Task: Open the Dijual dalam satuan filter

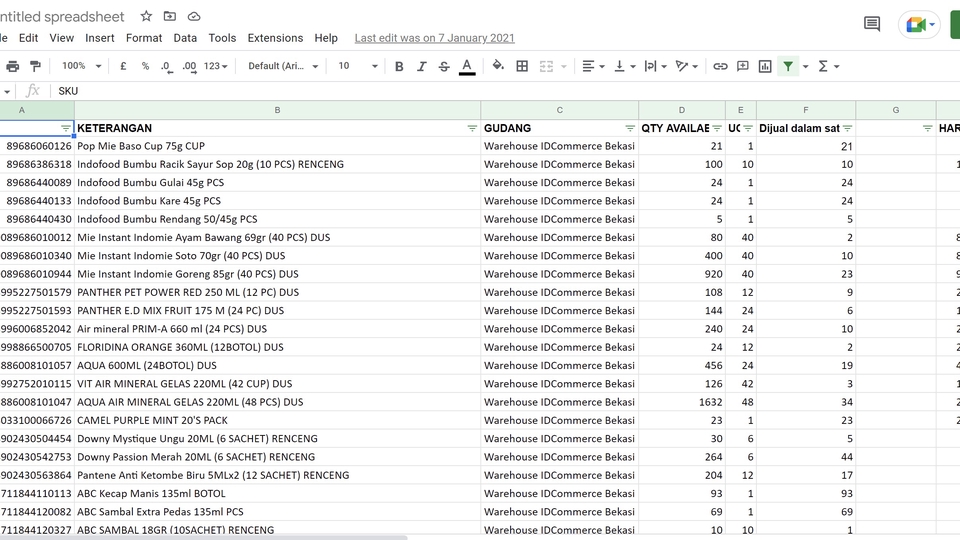Action: (847, 128)
